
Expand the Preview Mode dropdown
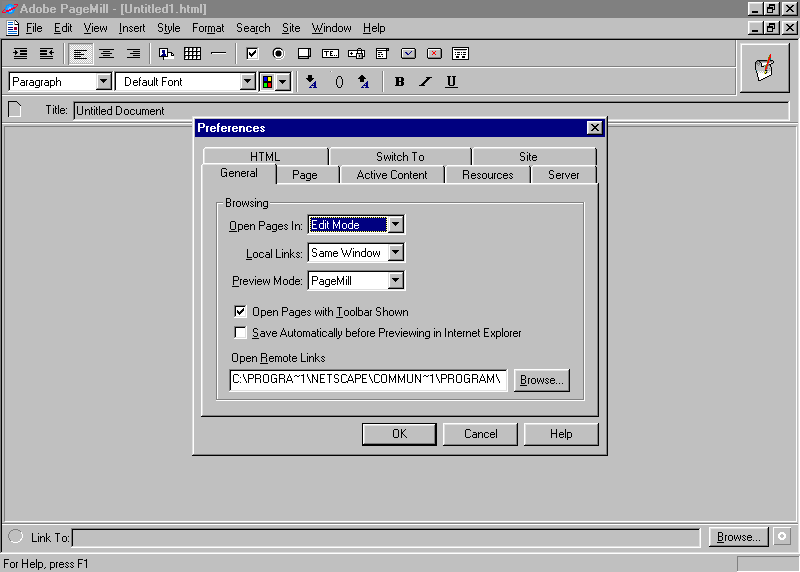pyautogui.click(x=396, y=280)
